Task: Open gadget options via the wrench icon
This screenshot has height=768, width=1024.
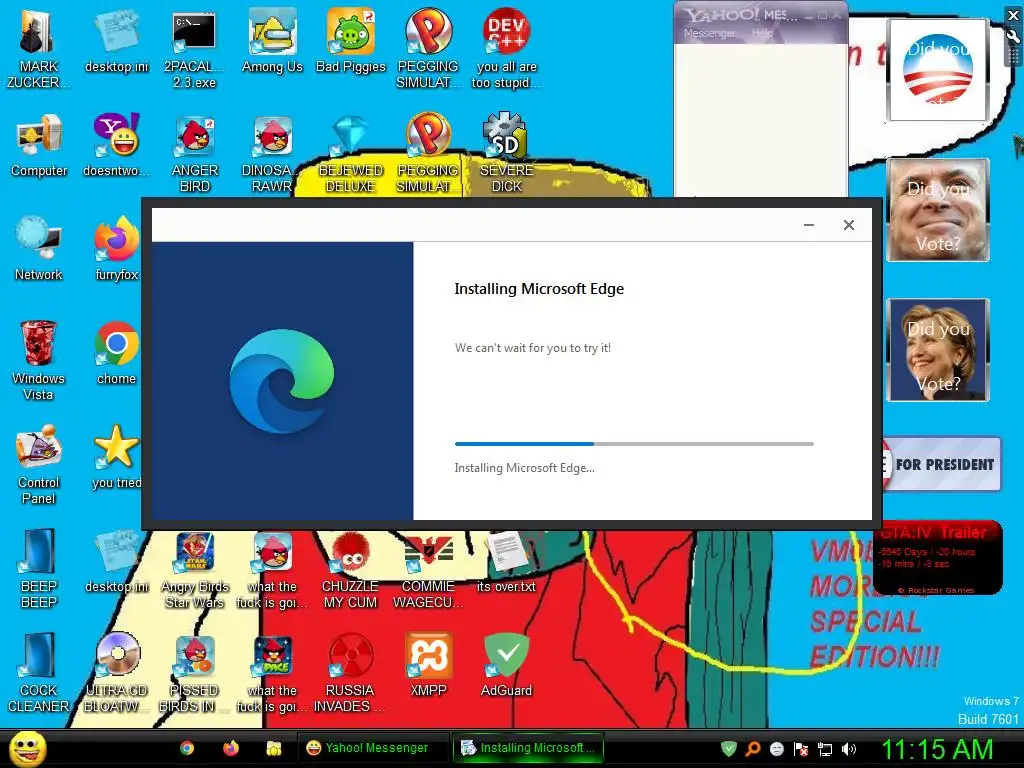Action: pyautogui.click(x=1014, y=36)
